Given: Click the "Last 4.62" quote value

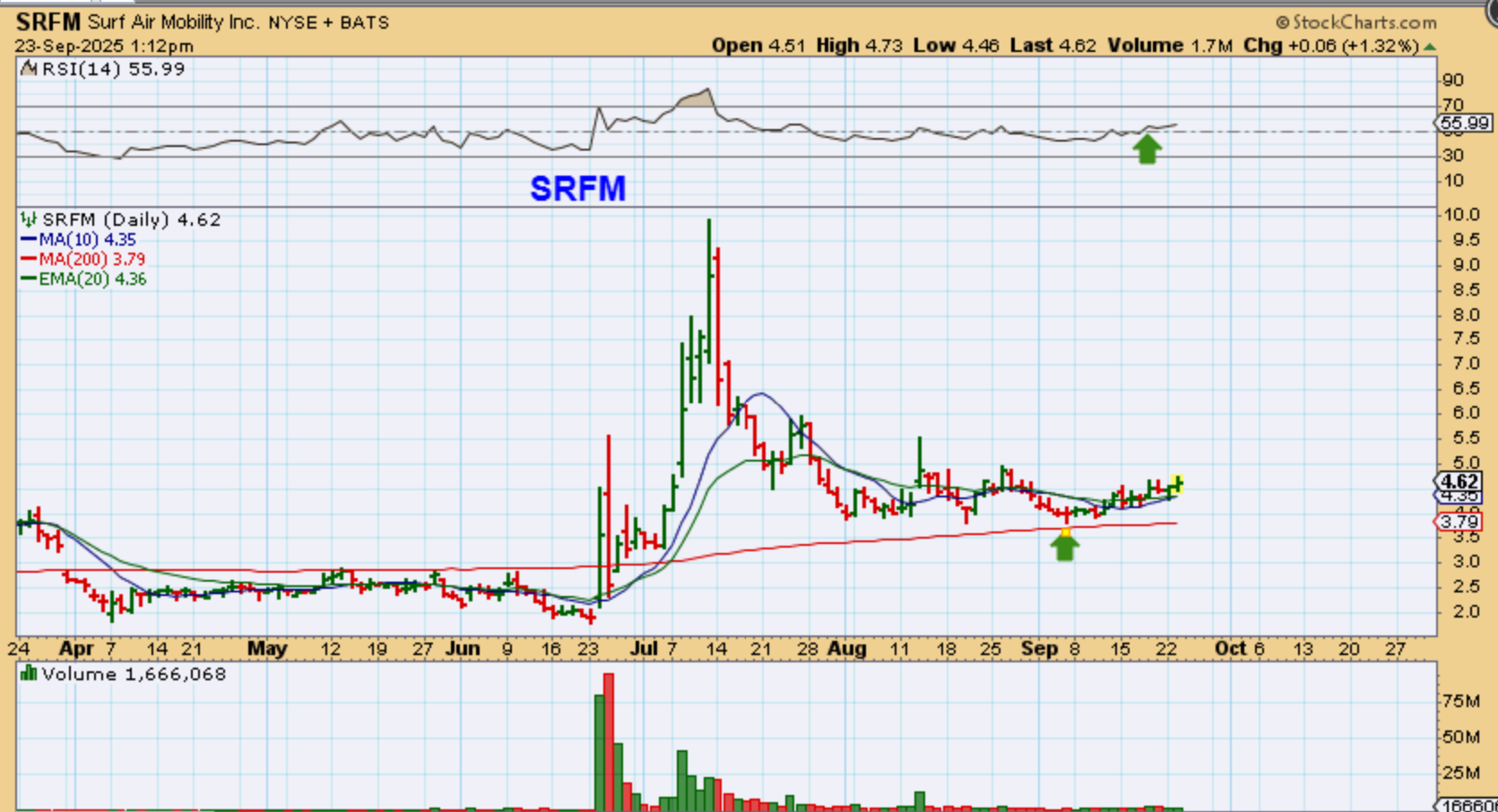Looking at the screenshot, I should point(1052,46).
